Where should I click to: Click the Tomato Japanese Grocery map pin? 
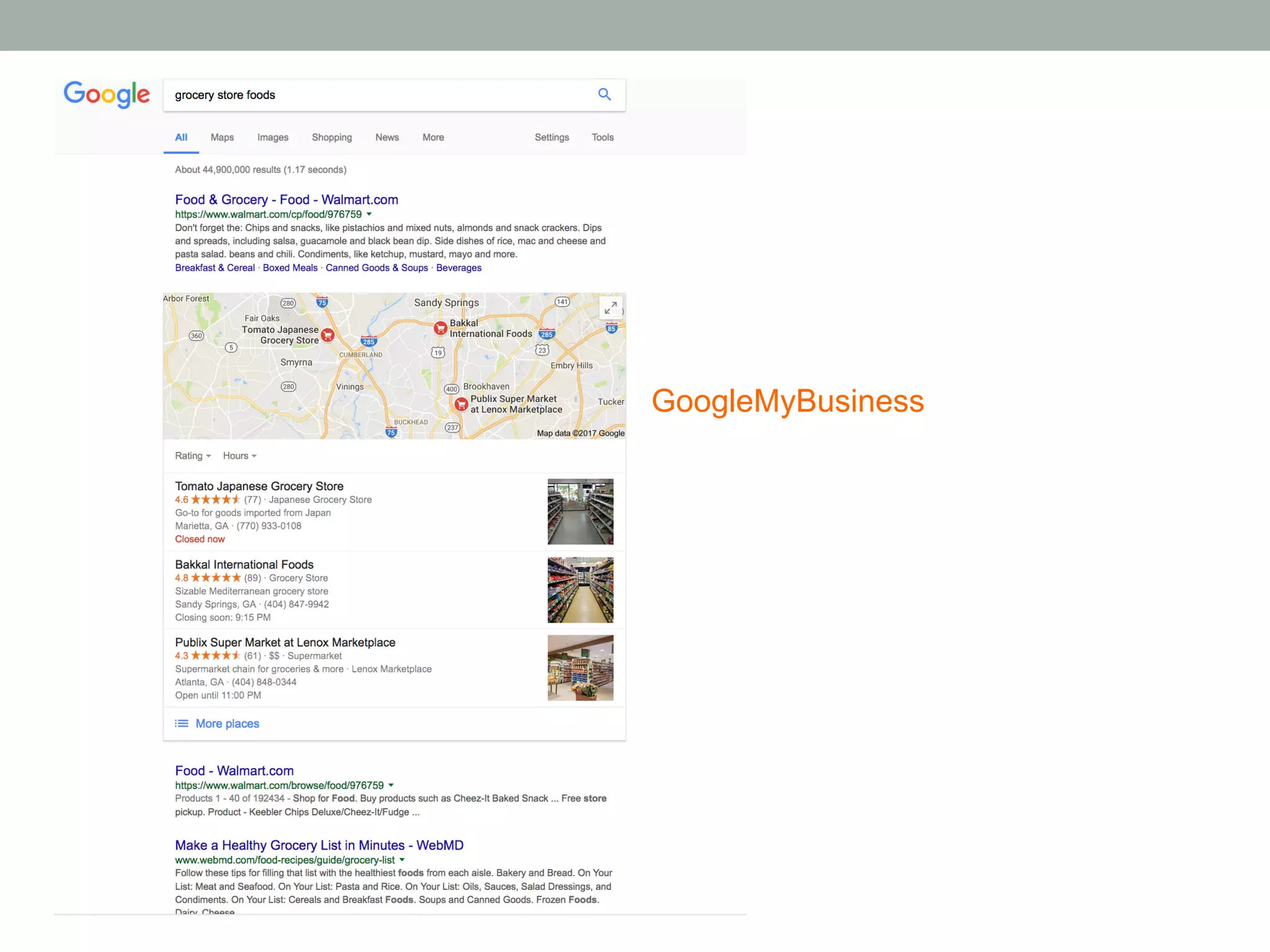click(x=328, y=335)
